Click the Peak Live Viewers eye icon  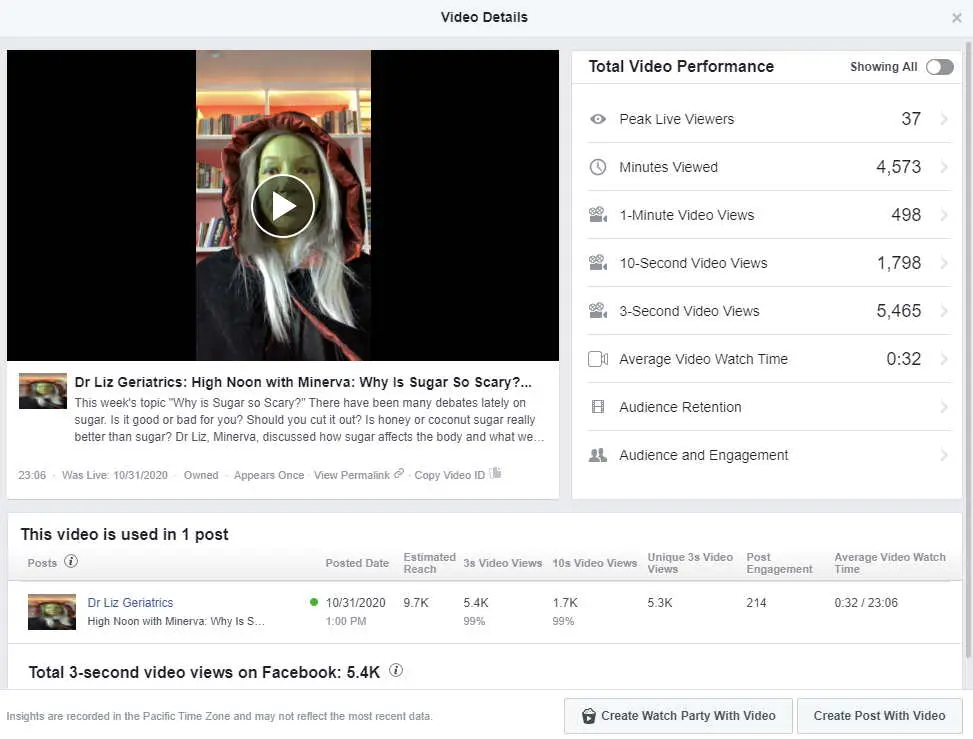click(x=598, y=119)
